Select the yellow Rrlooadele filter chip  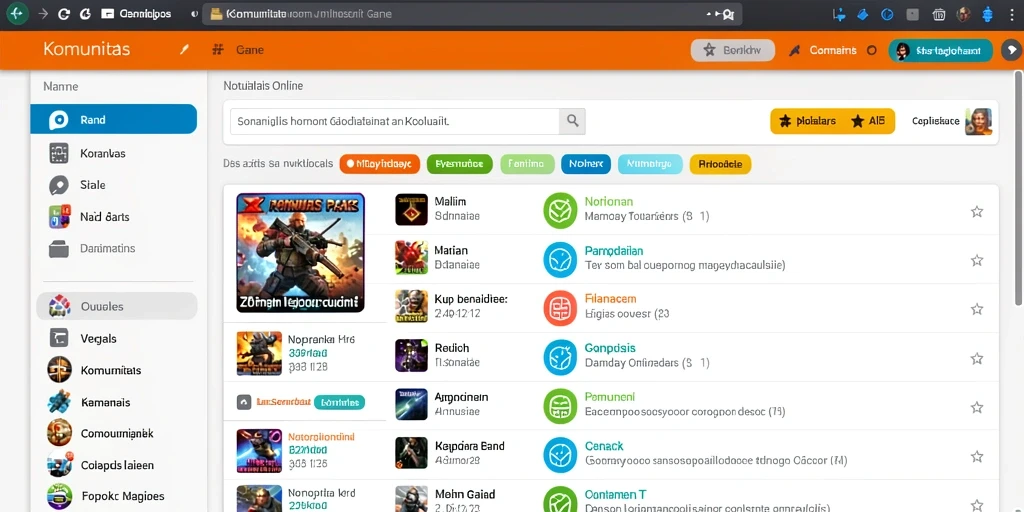720,164
